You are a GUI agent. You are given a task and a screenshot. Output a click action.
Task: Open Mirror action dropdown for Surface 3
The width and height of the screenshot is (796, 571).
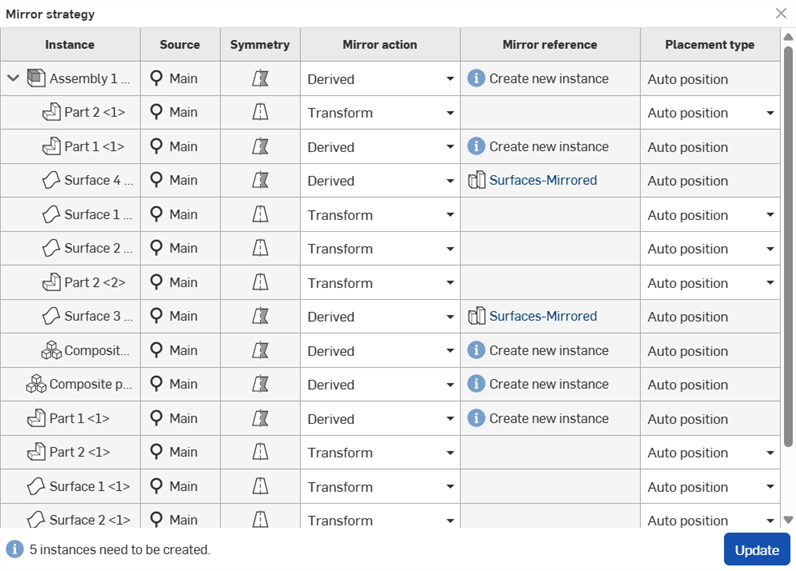coord(450,317)
